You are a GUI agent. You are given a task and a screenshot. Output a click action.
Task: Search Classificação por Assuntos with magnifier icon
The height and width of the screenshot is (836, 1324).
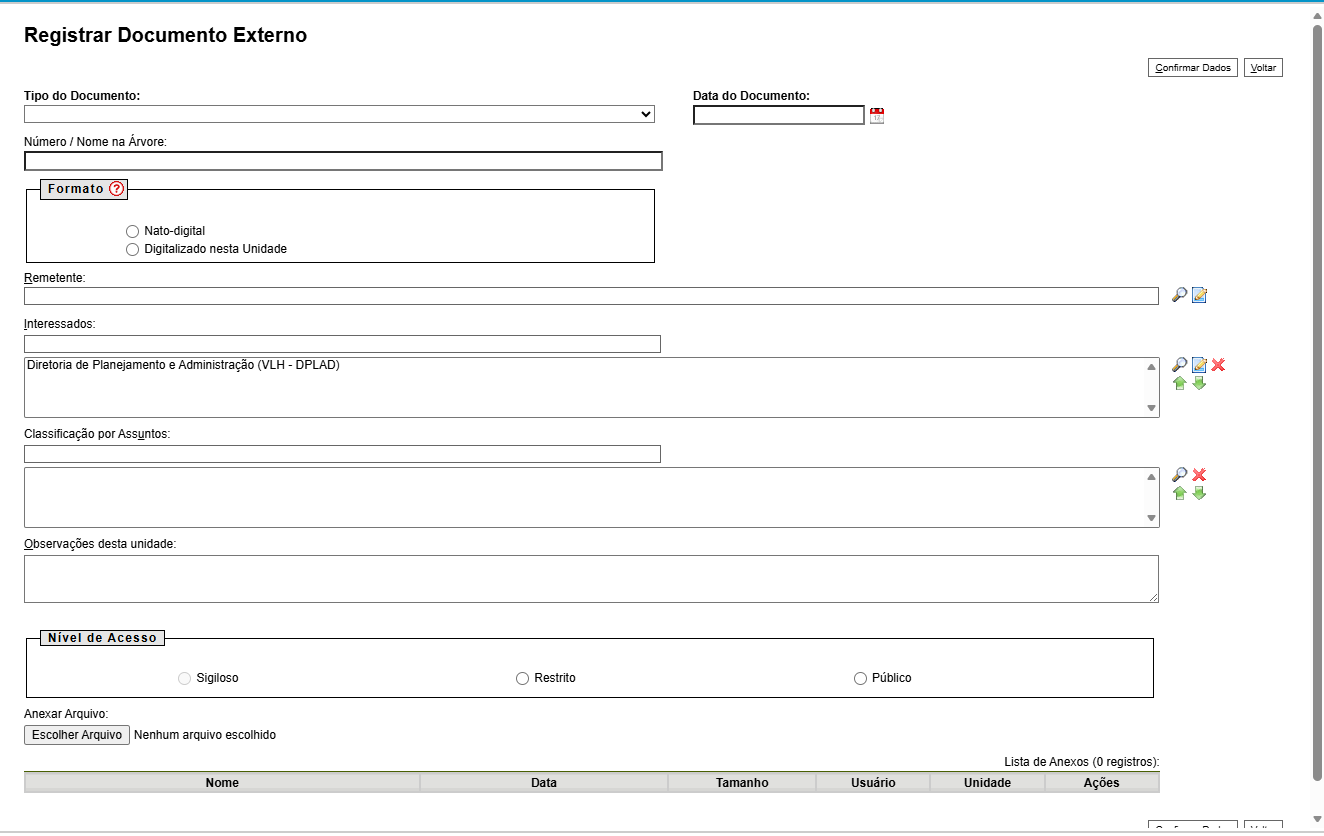[1180, 475]
